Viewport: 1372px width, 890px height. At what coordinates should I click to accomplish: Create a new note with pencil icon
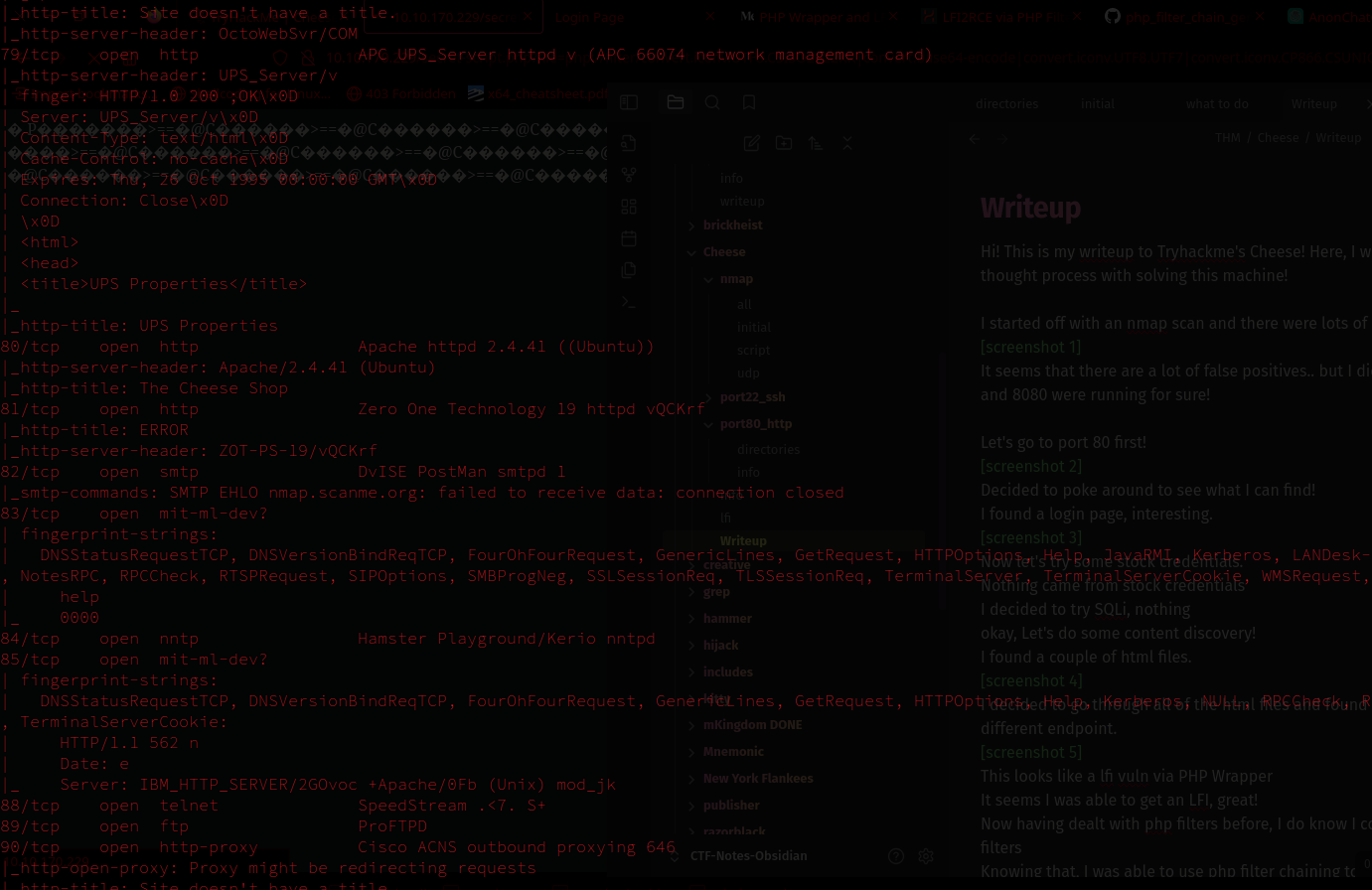(x=752, y=143)
